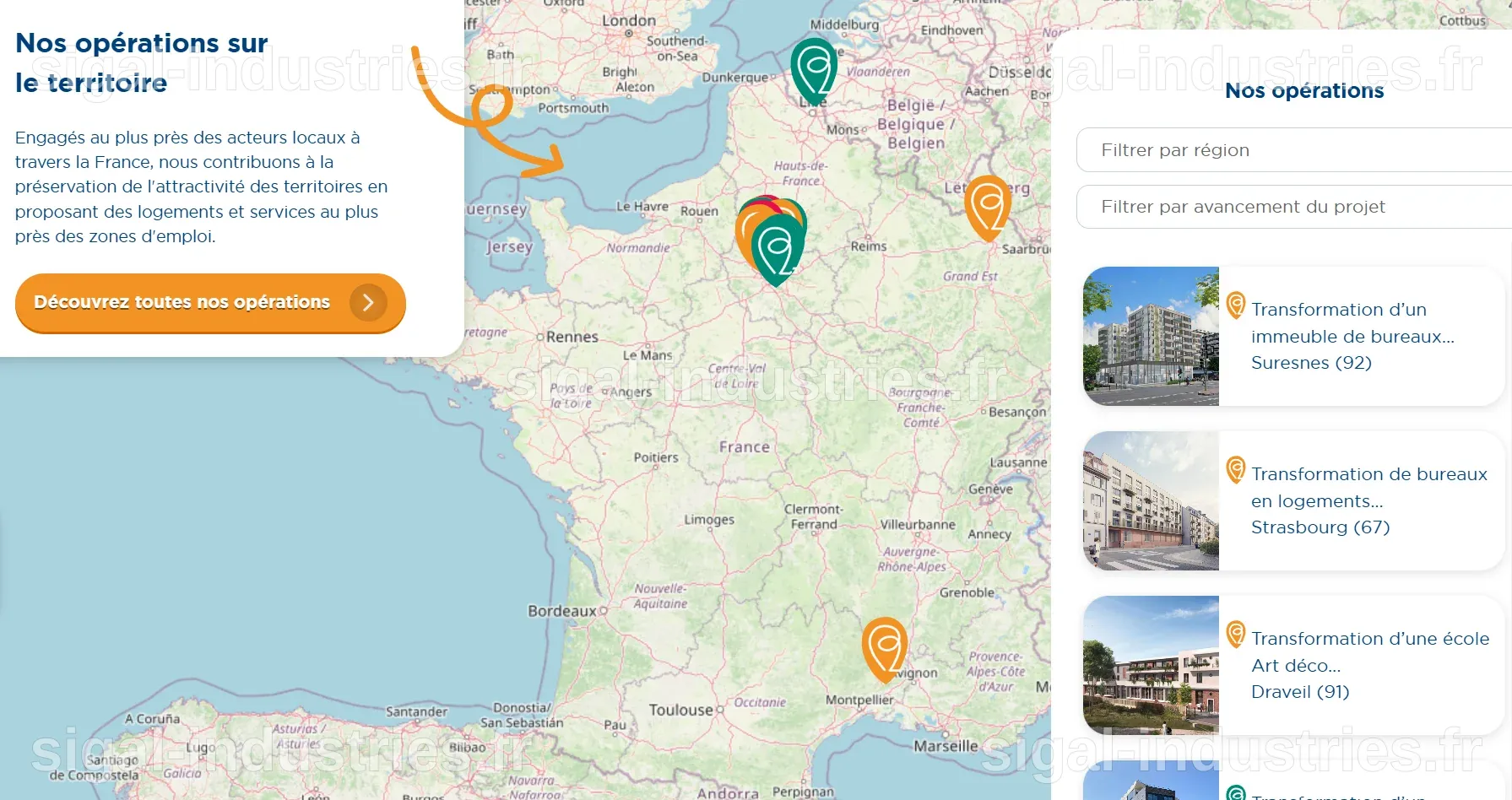Click the Nos opérations panel heading
The image size is (1512, 800).
[1304, 91]
